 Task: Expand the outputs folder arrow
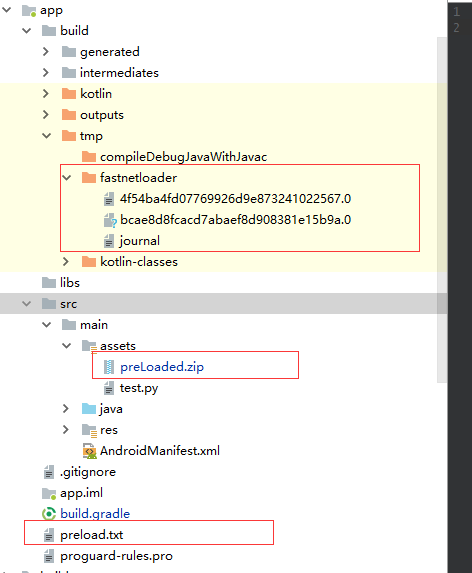[46, 114]
